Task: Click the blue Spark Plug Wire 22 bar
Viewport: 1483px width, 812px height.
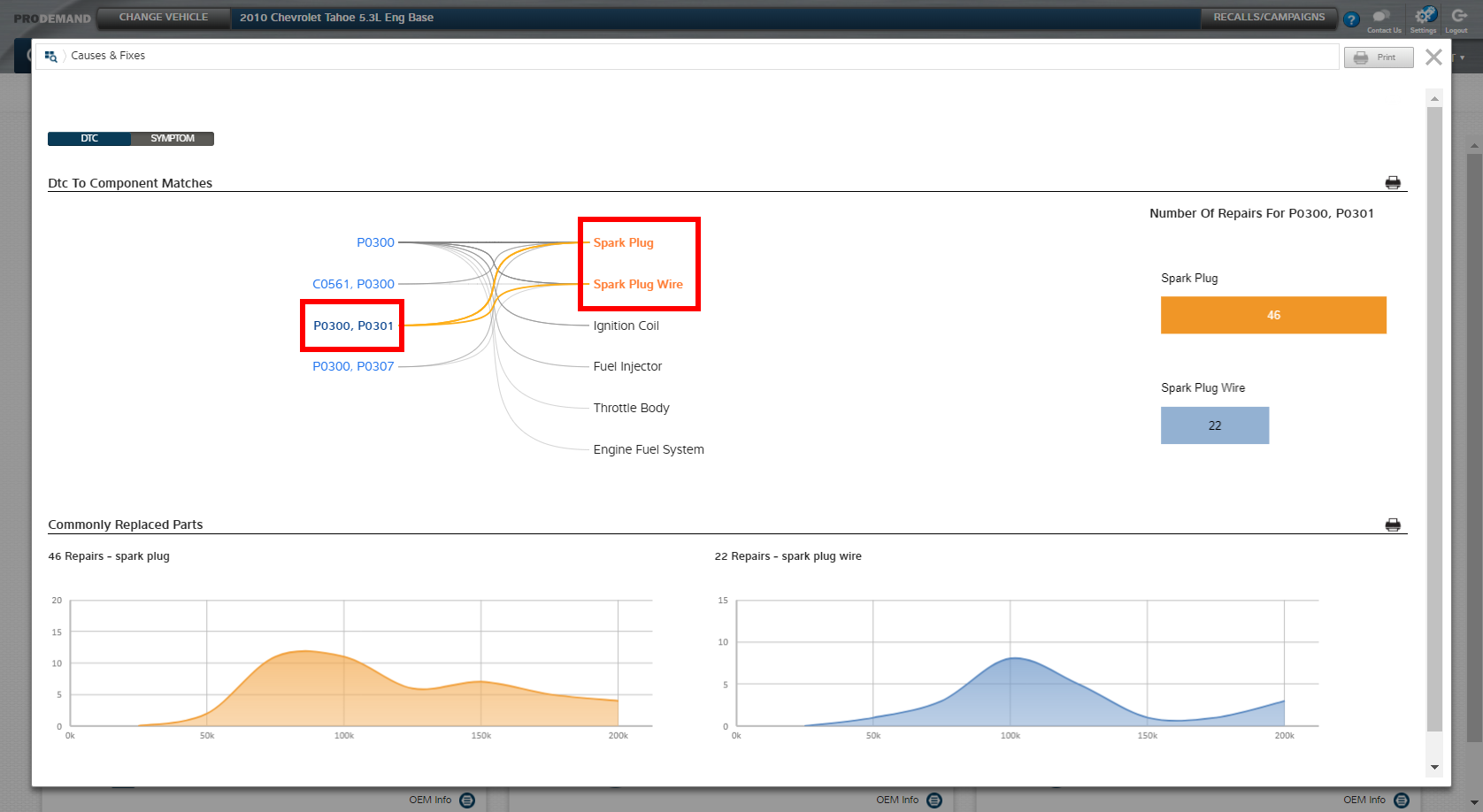Action: coord(1214,425)
